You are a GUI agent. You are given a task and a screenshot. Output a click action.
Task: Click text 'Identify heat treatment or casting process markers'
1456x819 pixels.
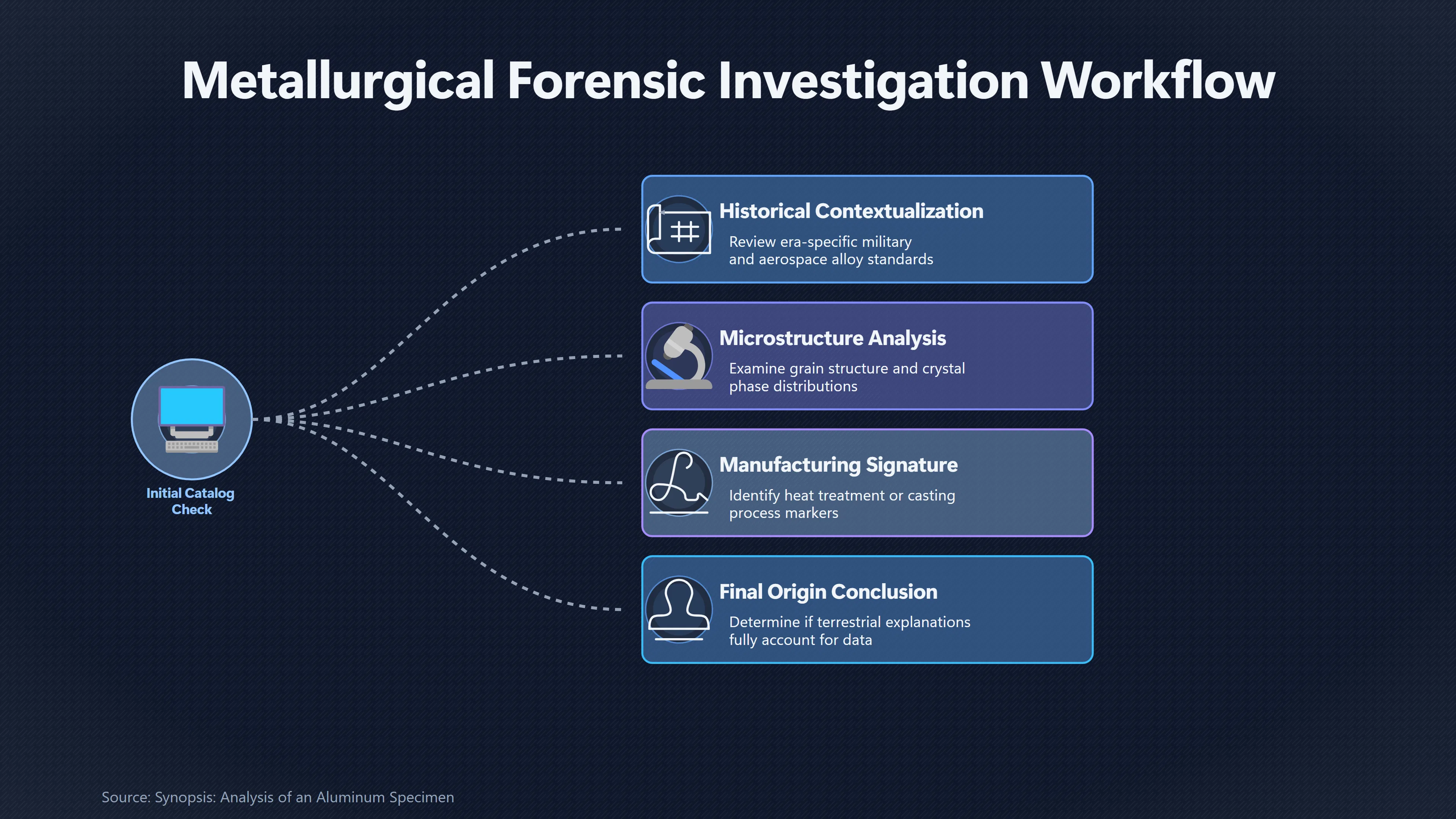(842, 504)
